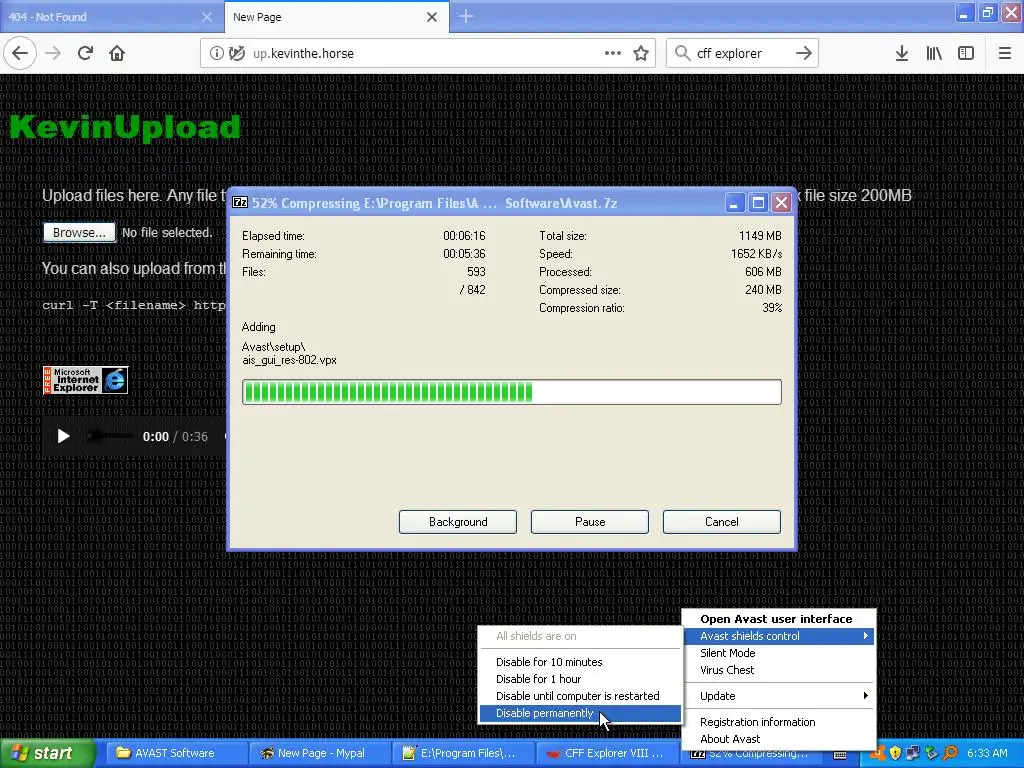This screenshot has height=768, width=1024.
Task: Click the Background button in 7-Zip
Action: point(458,522)
